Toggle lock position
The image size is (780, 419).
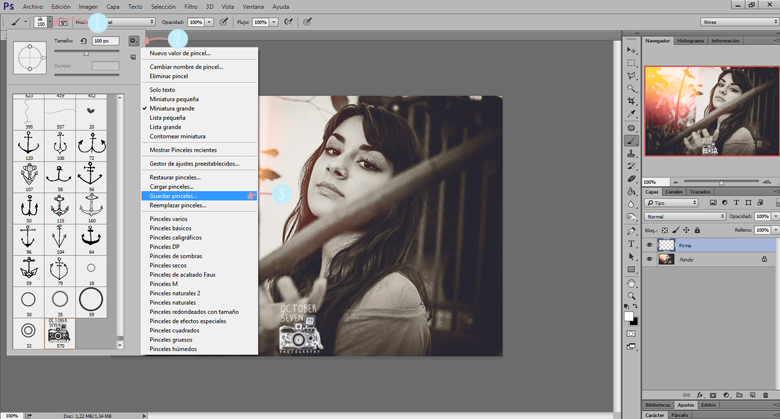tap(686, 230)
